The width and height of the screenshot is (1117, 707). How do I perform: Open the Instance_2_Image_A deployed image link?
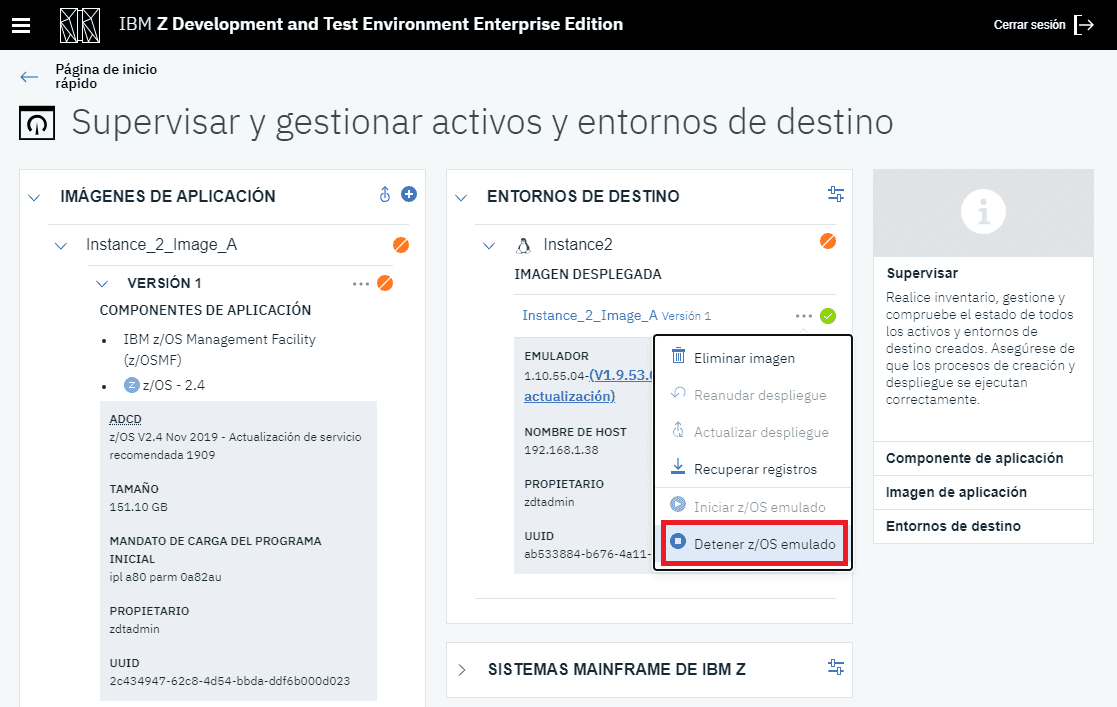pos(590,315)
